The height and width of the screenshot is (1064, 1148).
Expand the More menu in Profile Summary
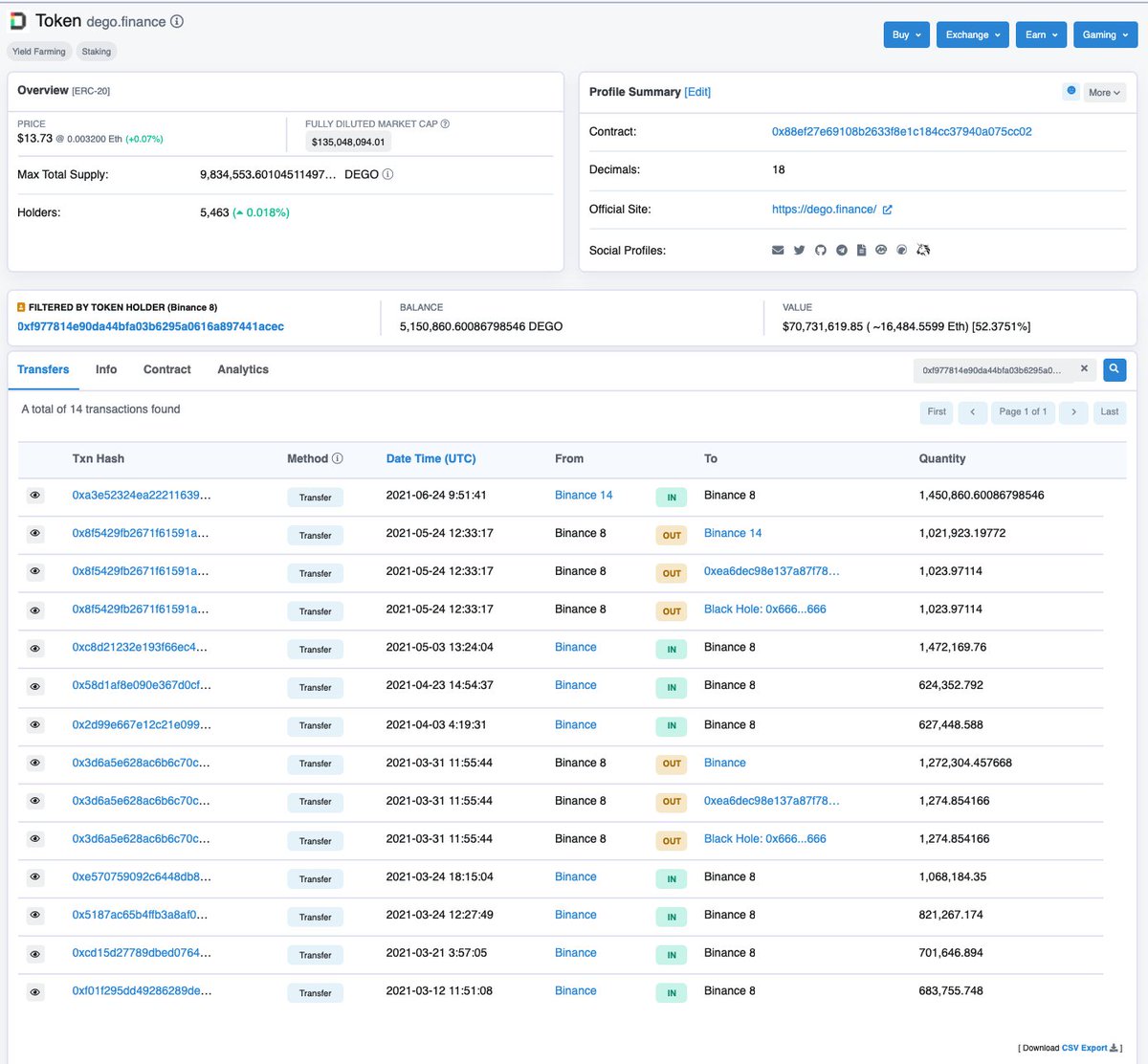pyautogui.click(x=1104, y=92)
